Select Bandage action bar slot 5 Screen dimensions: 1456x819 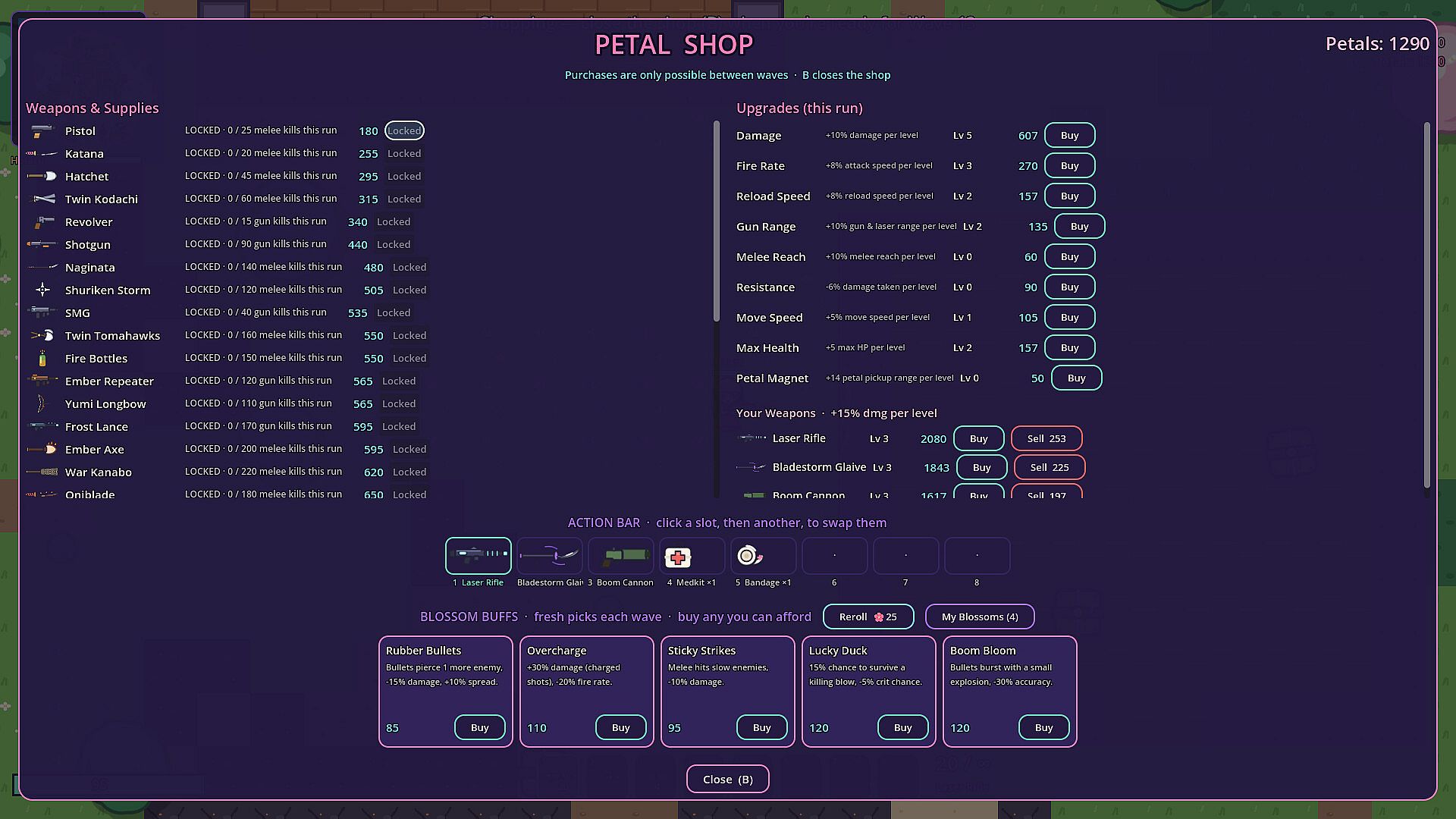pyautogui.click(x=764, y=556)
